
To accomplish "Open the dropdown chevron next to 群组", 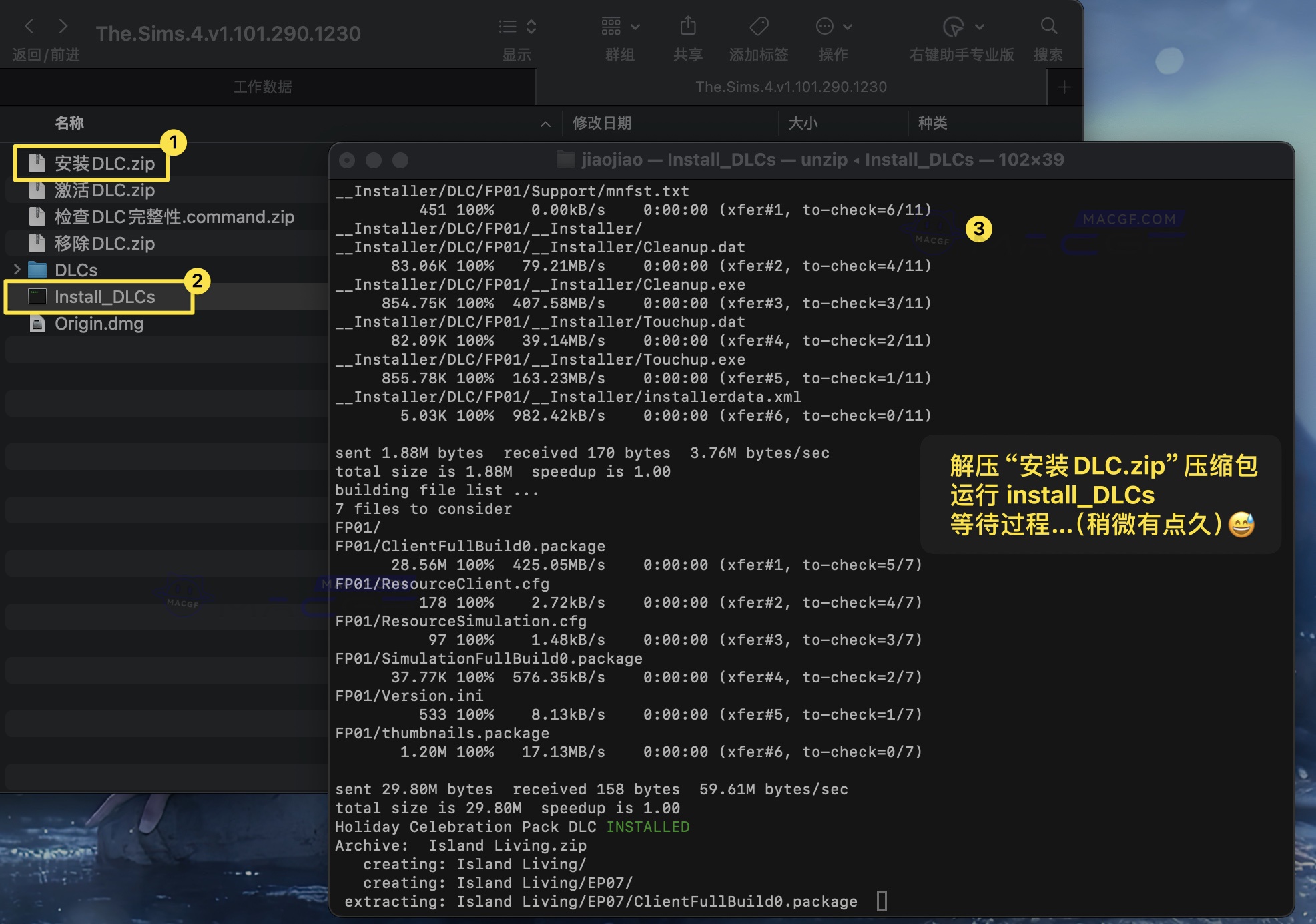I will coord(634,27).
